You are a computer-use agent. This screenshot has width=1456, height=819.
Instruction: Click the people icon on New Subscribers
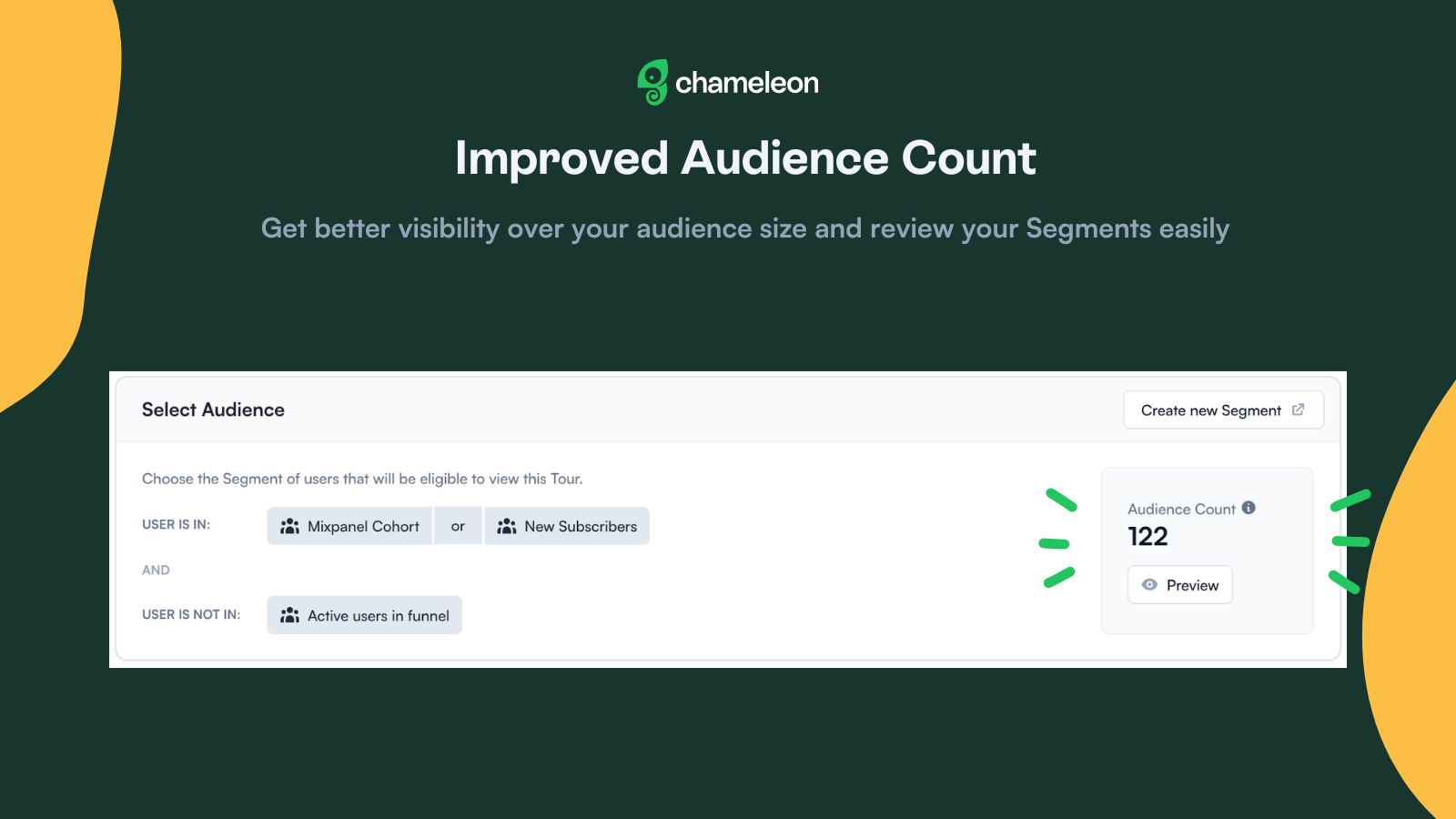pyautogui.click(x=507, y=526)
